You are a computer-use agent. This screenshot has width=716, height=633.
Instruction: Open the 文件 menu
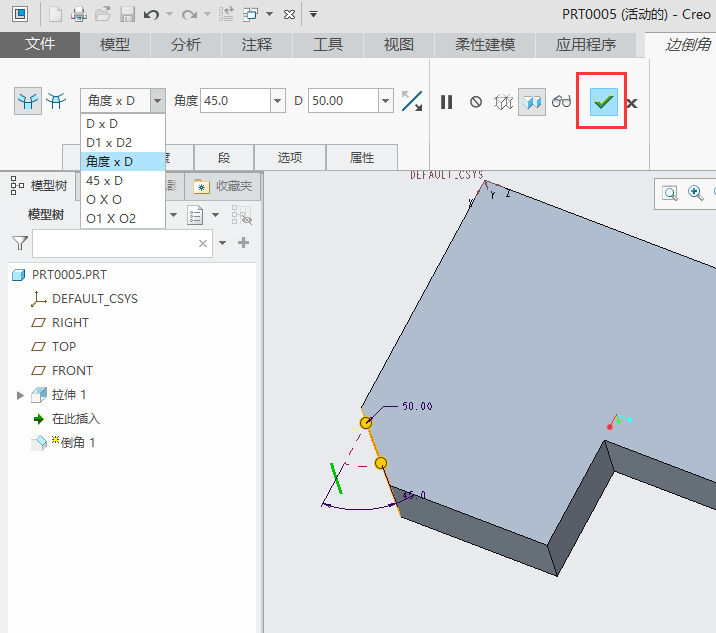[40, 45]
